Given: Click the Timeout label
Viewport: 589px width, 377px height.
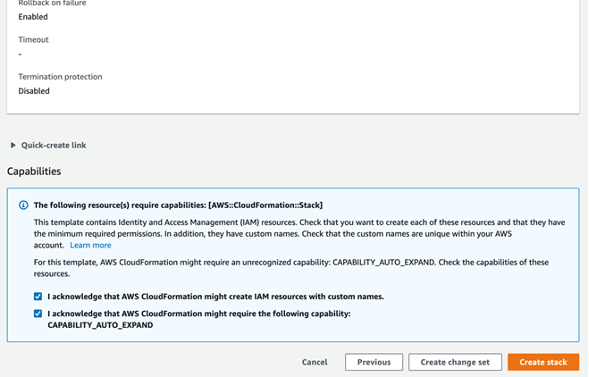Looking at the screenshot, I should (x=33, y=40).
